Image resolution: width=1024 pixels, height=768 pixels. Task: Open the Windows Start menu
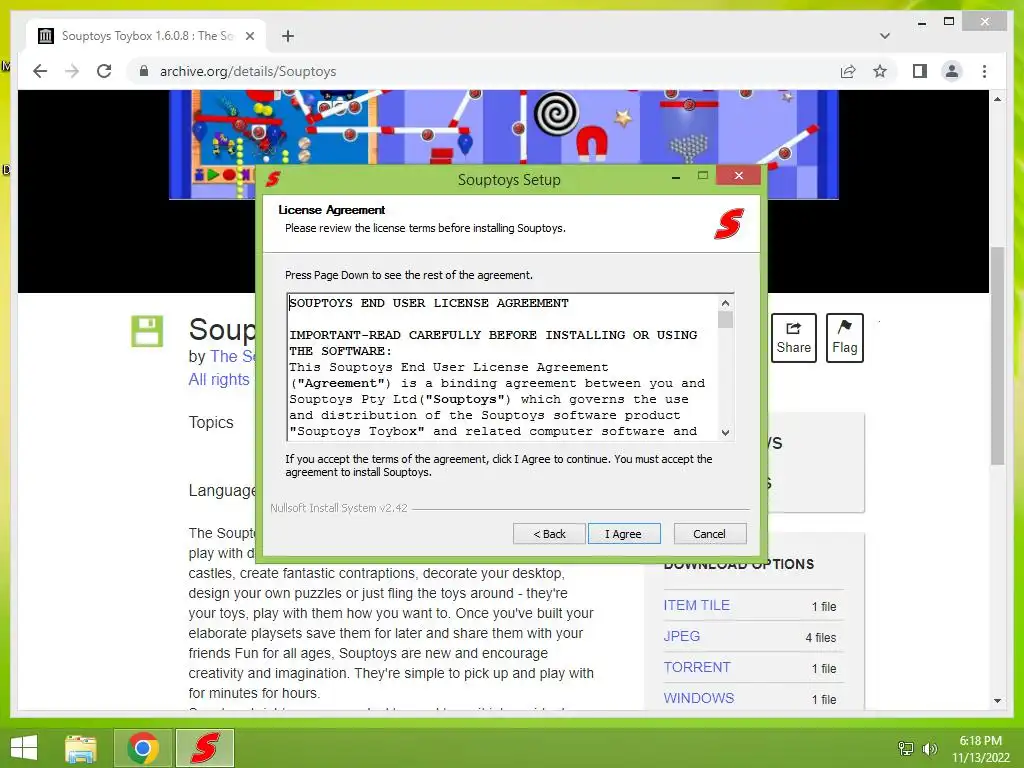coord(24,748)
